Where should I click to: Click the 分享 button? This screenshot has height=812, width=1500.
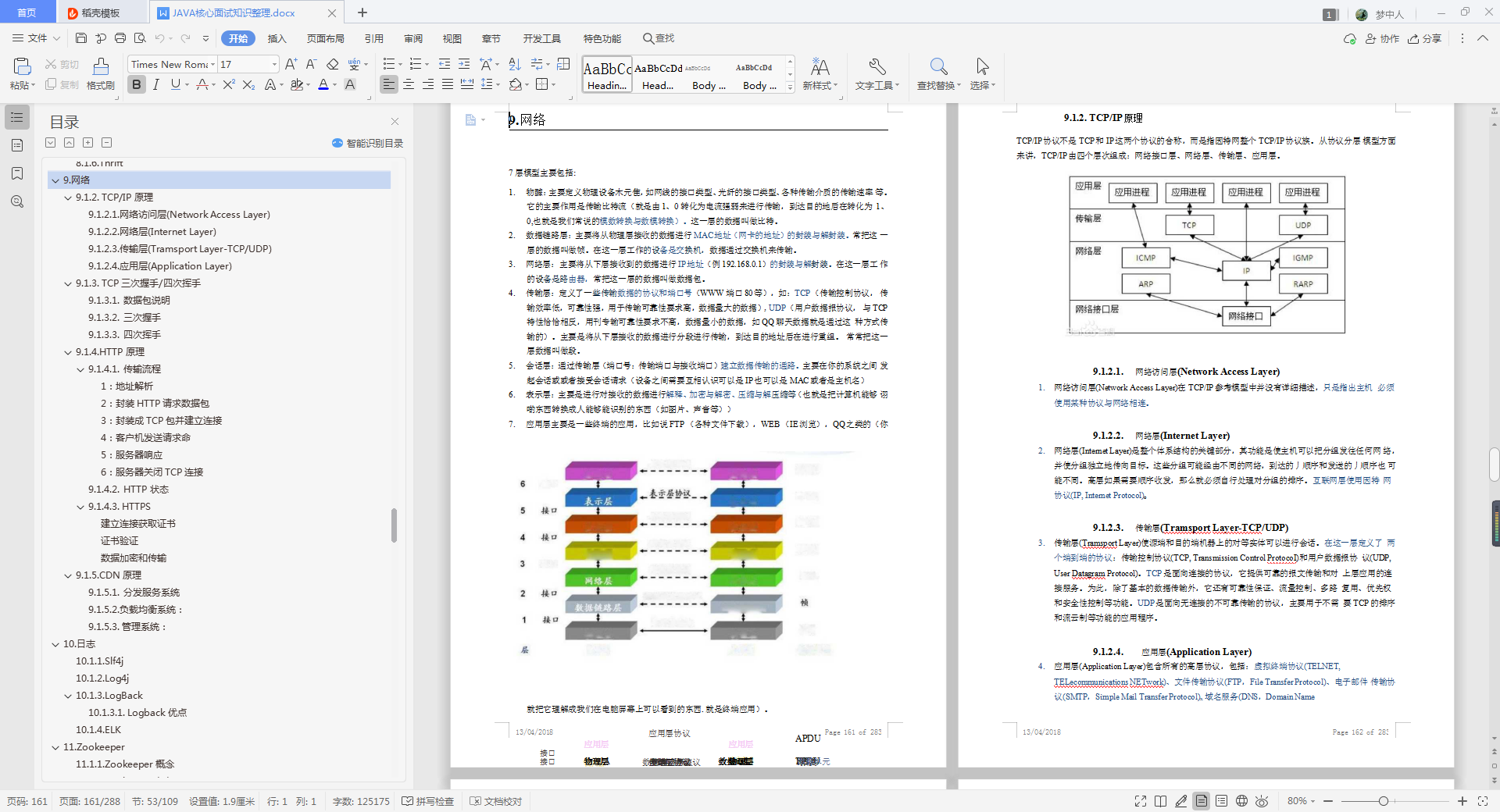click(1424, 38)
